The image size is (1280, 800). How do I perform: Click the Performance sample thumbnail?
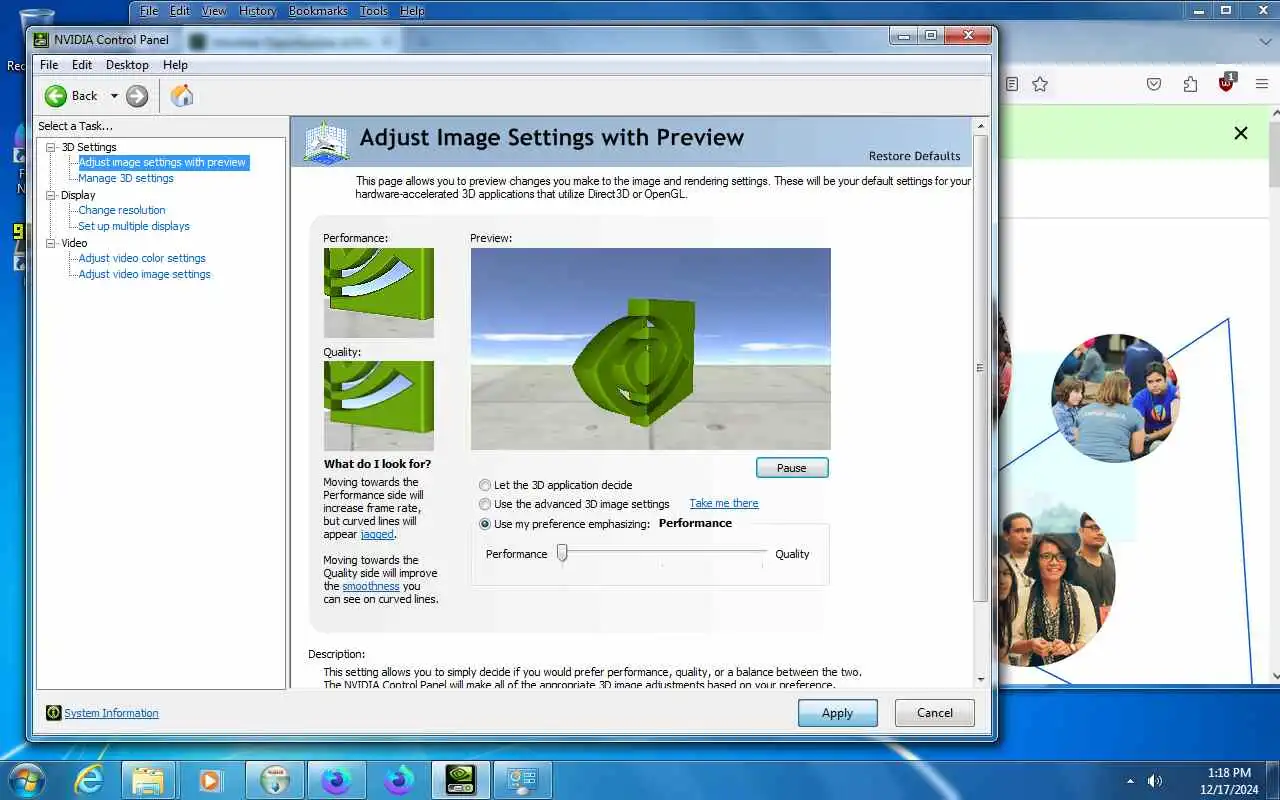[379, 293]
